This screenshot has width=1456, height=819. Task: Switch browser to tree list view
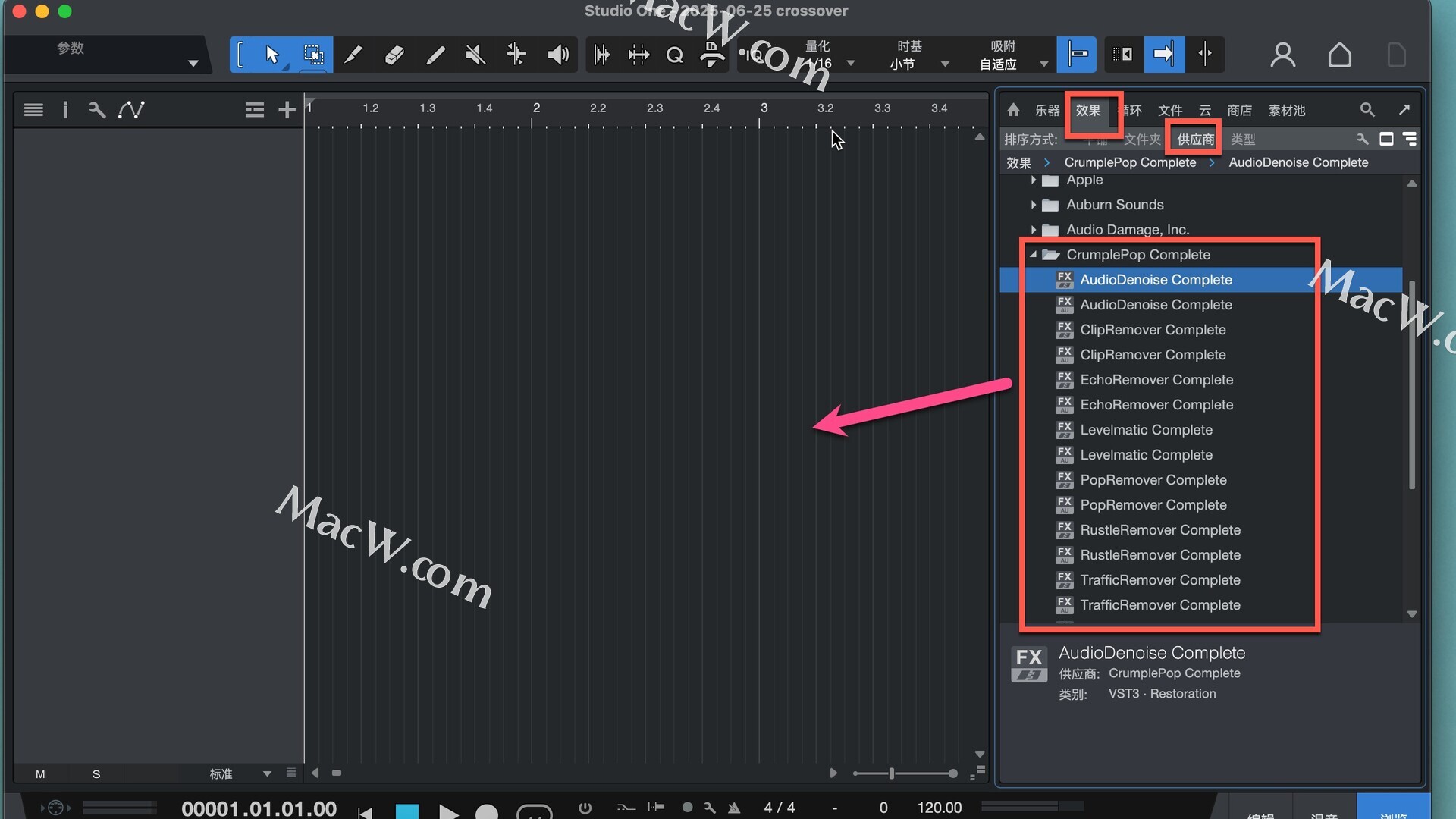[1410, 140]
